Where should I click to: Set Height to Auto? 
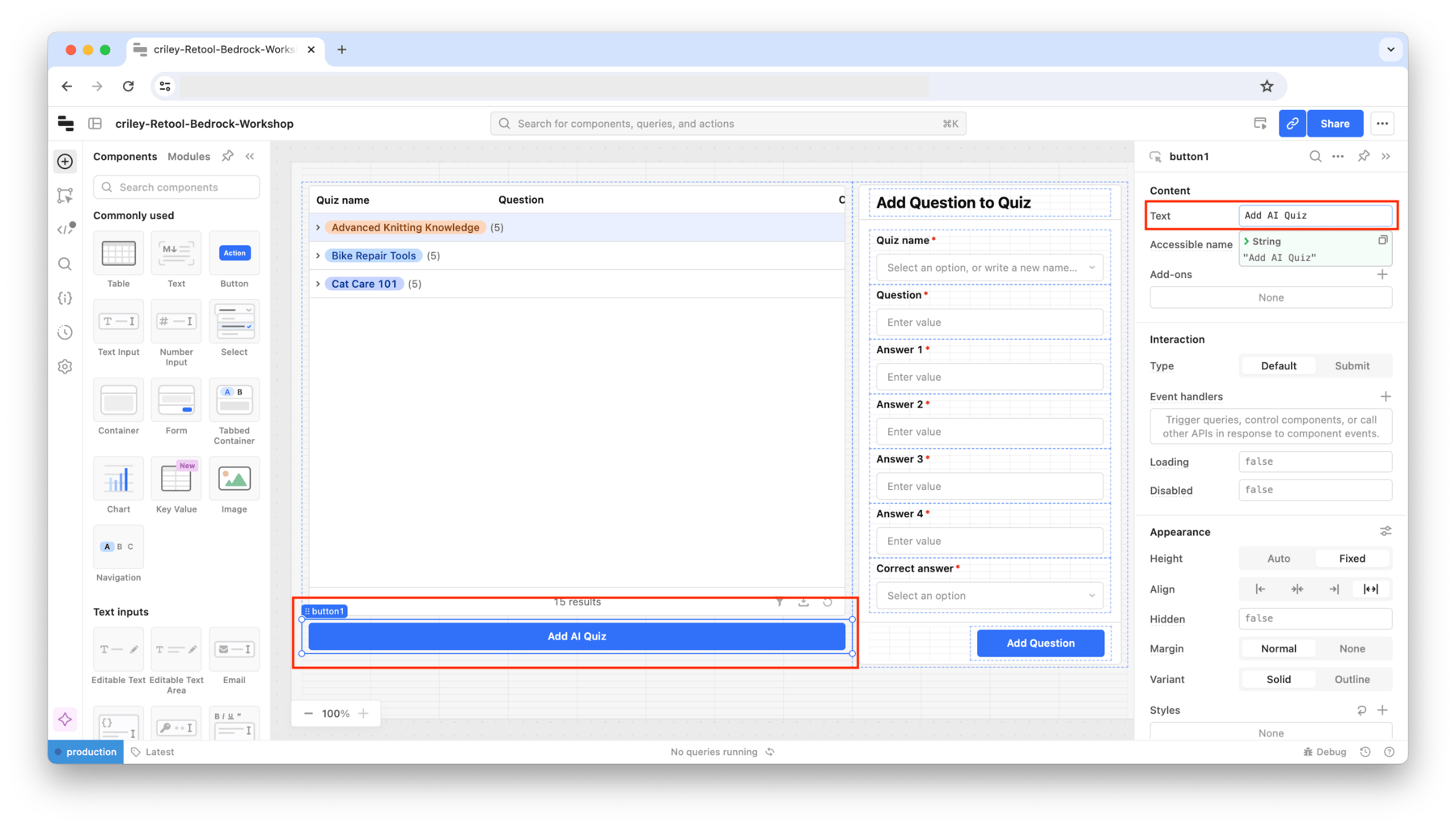tap(1278, 559)
